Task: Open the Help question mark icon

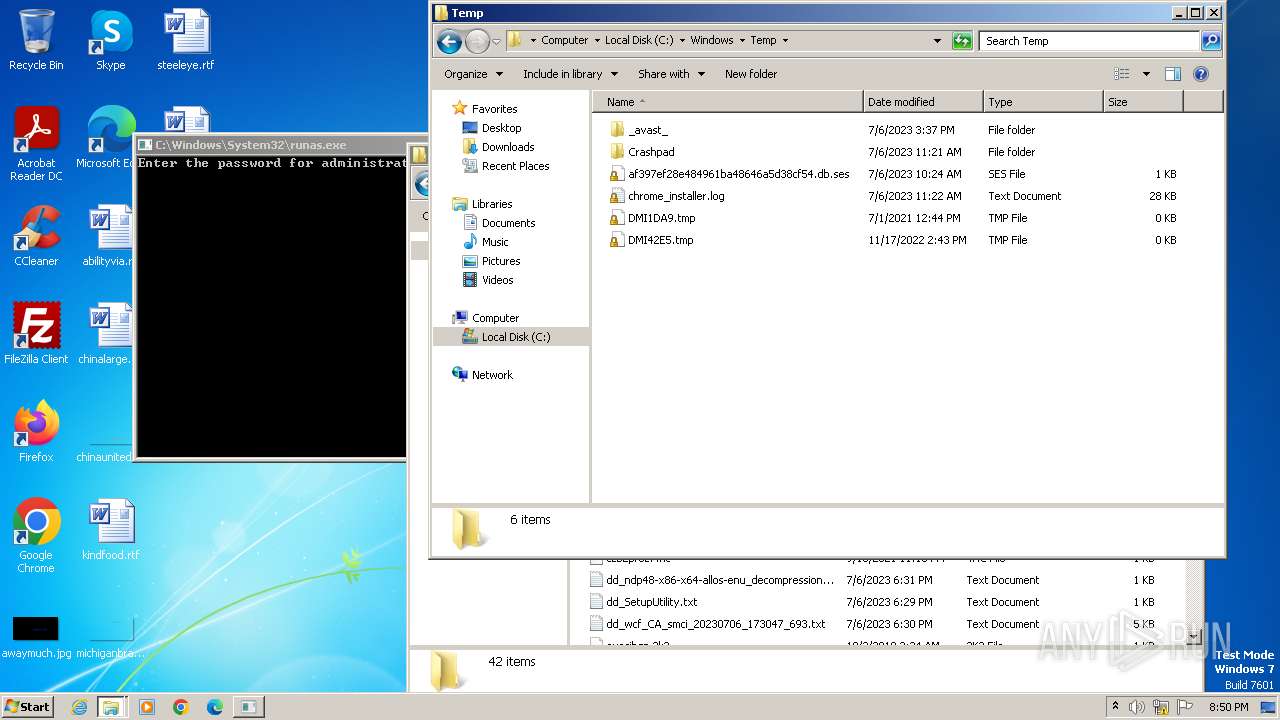Action: pos(1201,74)
